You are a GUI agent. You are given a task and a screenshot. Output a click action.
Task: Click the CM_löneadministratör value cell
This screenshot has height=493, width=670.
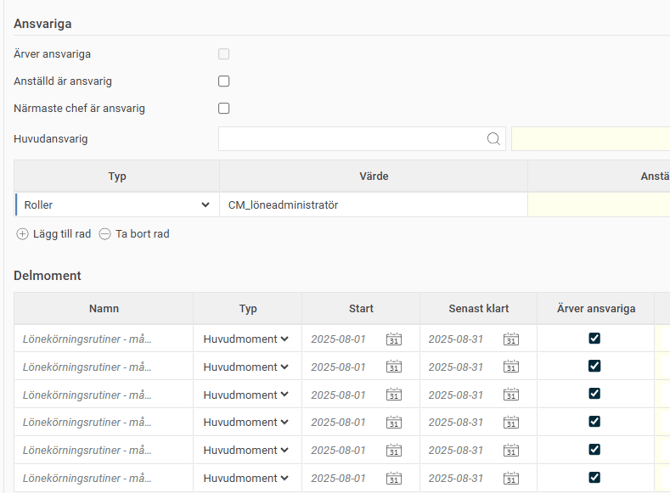(372, 205)
